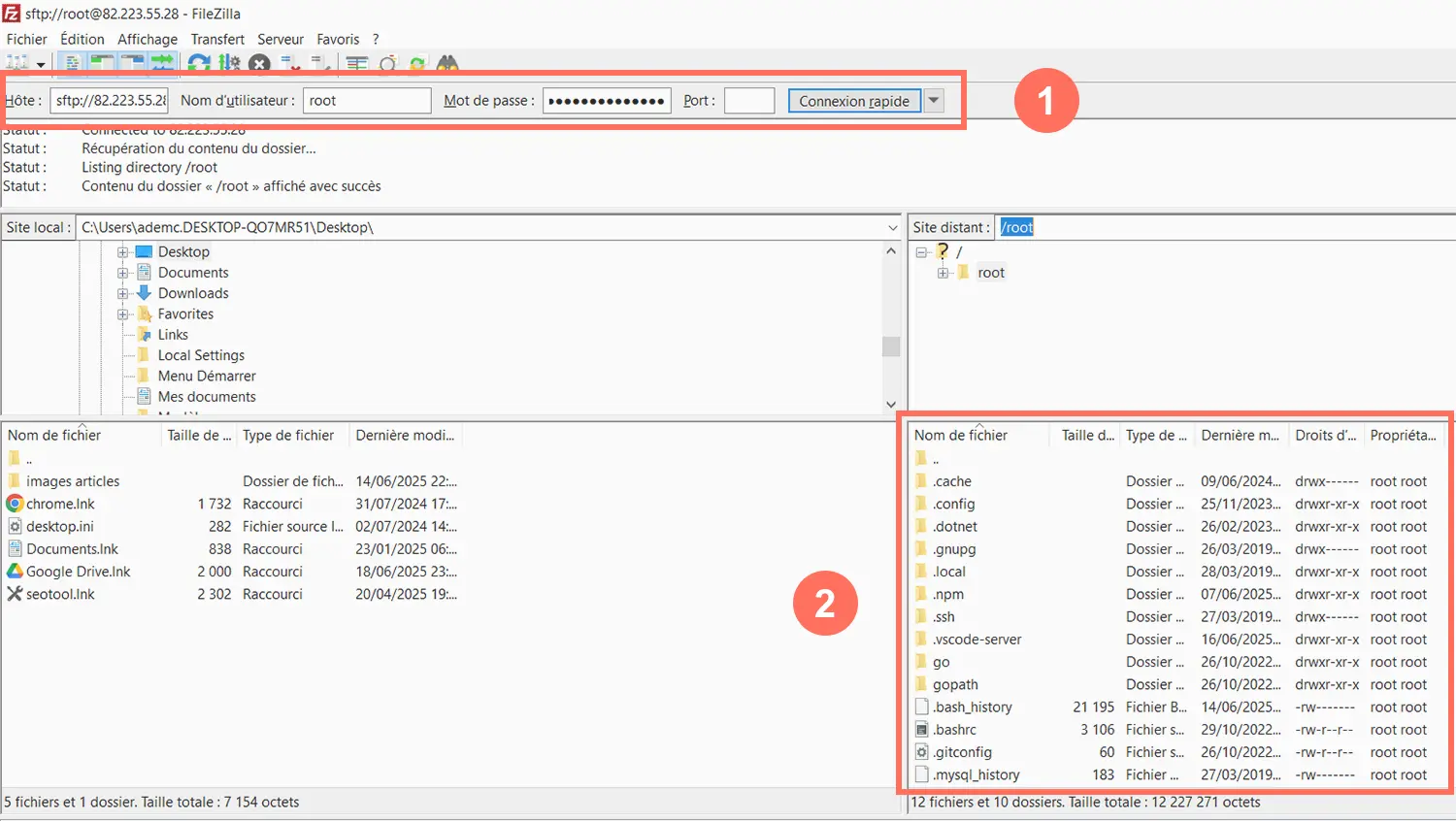Click the Hôte input field

pos(109,100)
